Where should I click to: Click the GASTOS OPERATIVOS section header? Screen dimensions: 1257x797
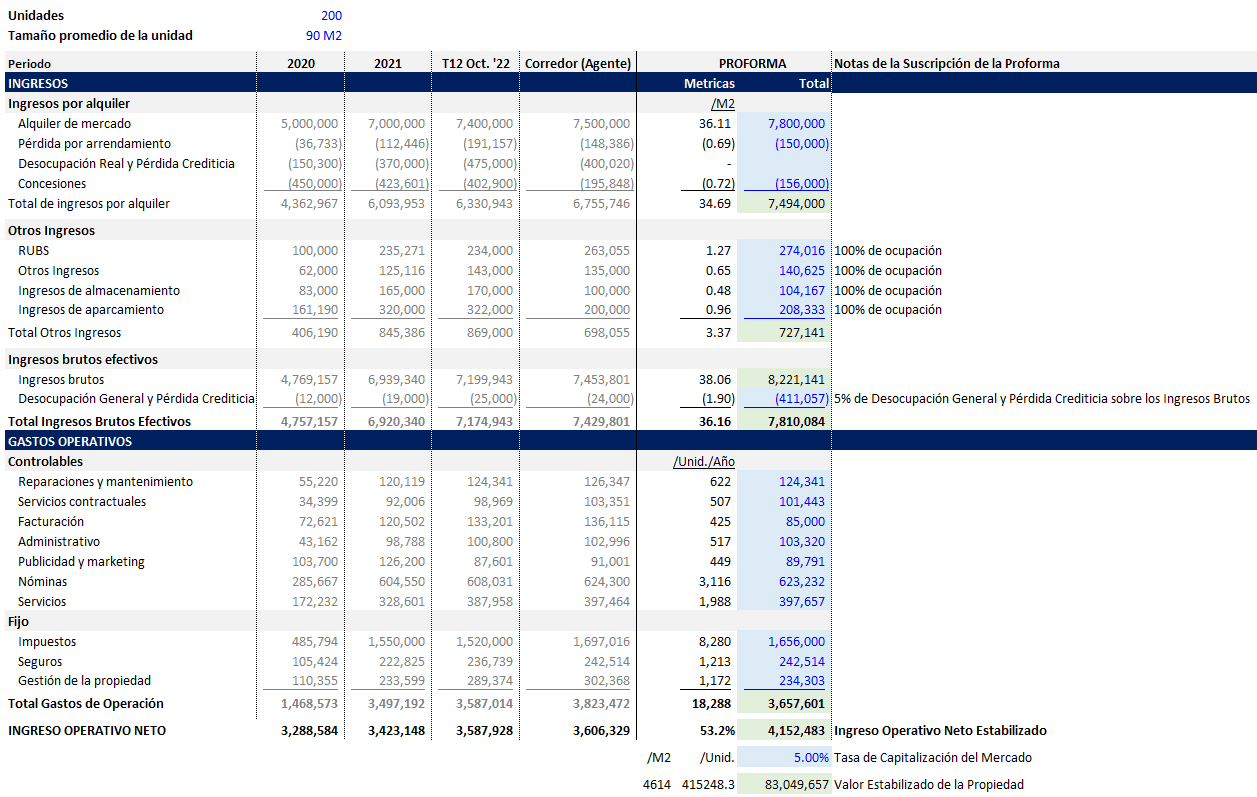[70, 442]
